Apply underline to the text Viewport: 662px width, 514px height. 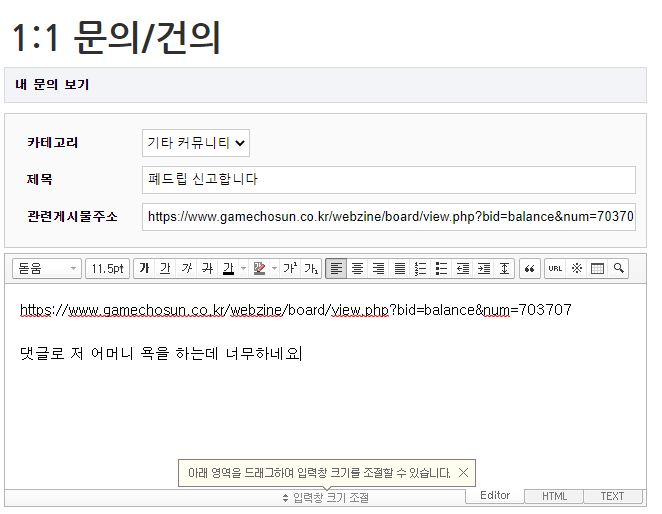pos(166,268)
